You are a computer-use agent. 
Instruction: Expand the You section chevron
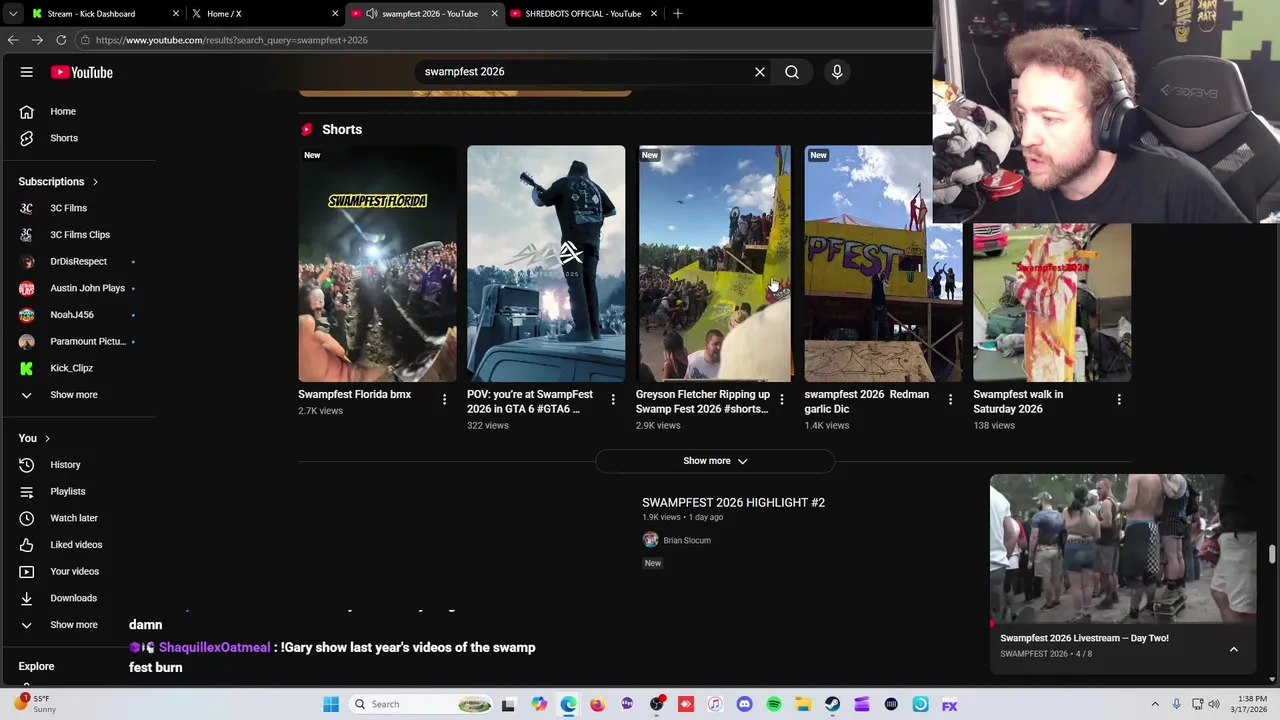coord(47,438)
